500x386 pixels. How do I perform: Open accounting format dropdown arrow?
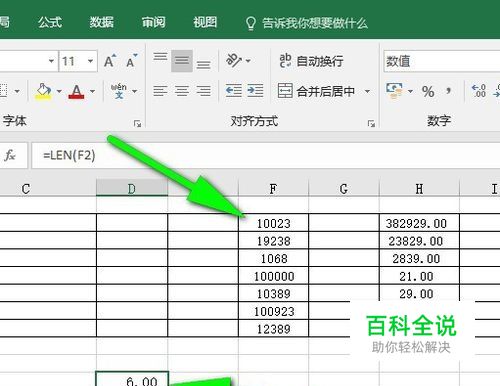pyautogui.click(x=410, y=91)
